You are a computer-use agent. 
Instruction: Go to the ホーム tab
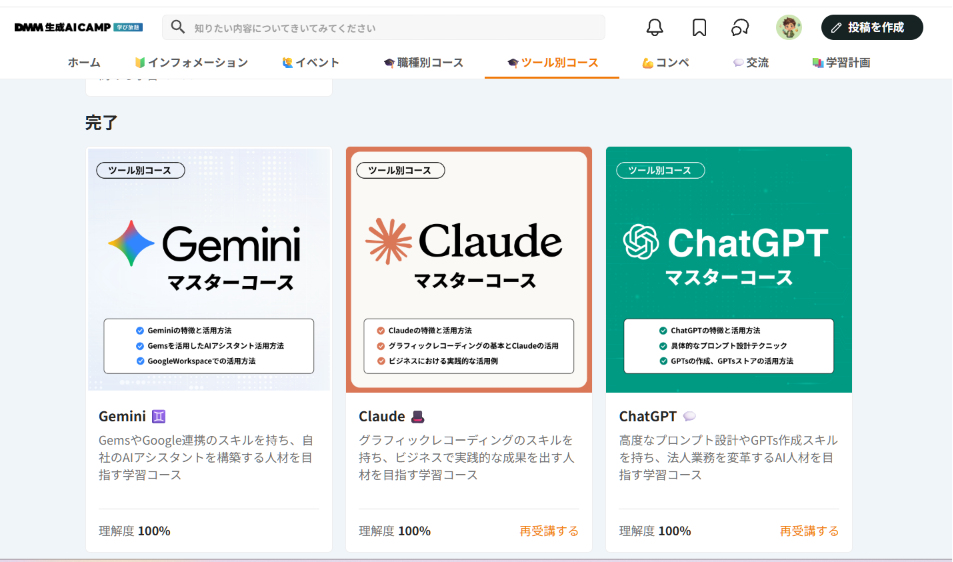[x=84, y=63]
